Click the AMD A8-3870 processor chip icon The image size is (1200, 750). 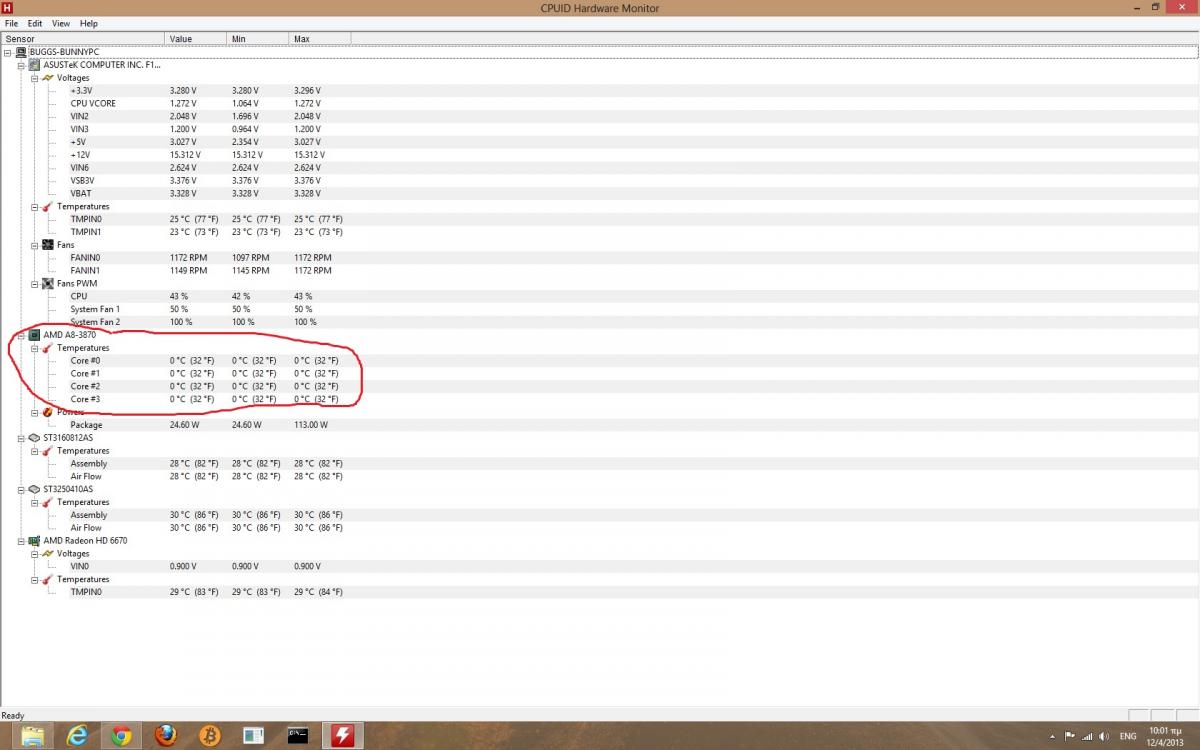tap(35, 335)
